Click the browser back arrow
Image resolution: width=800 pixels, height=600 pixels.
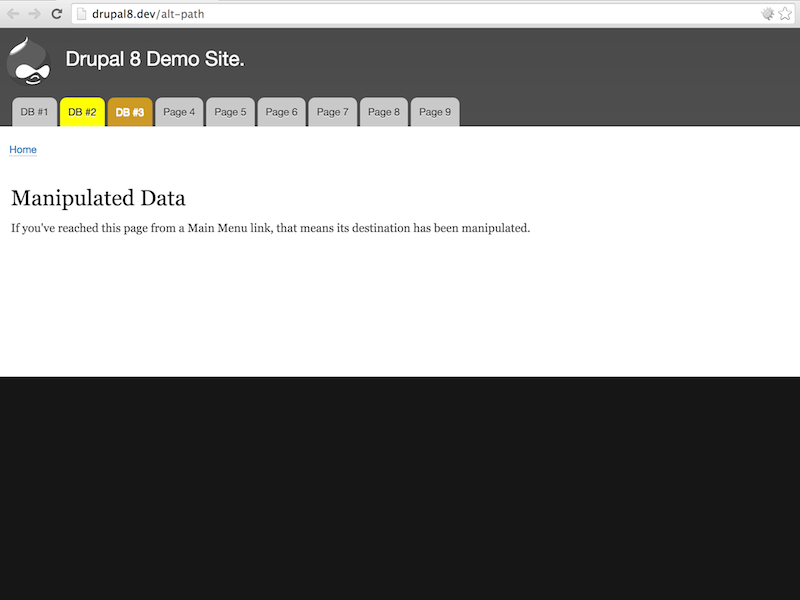pos(12,15)
